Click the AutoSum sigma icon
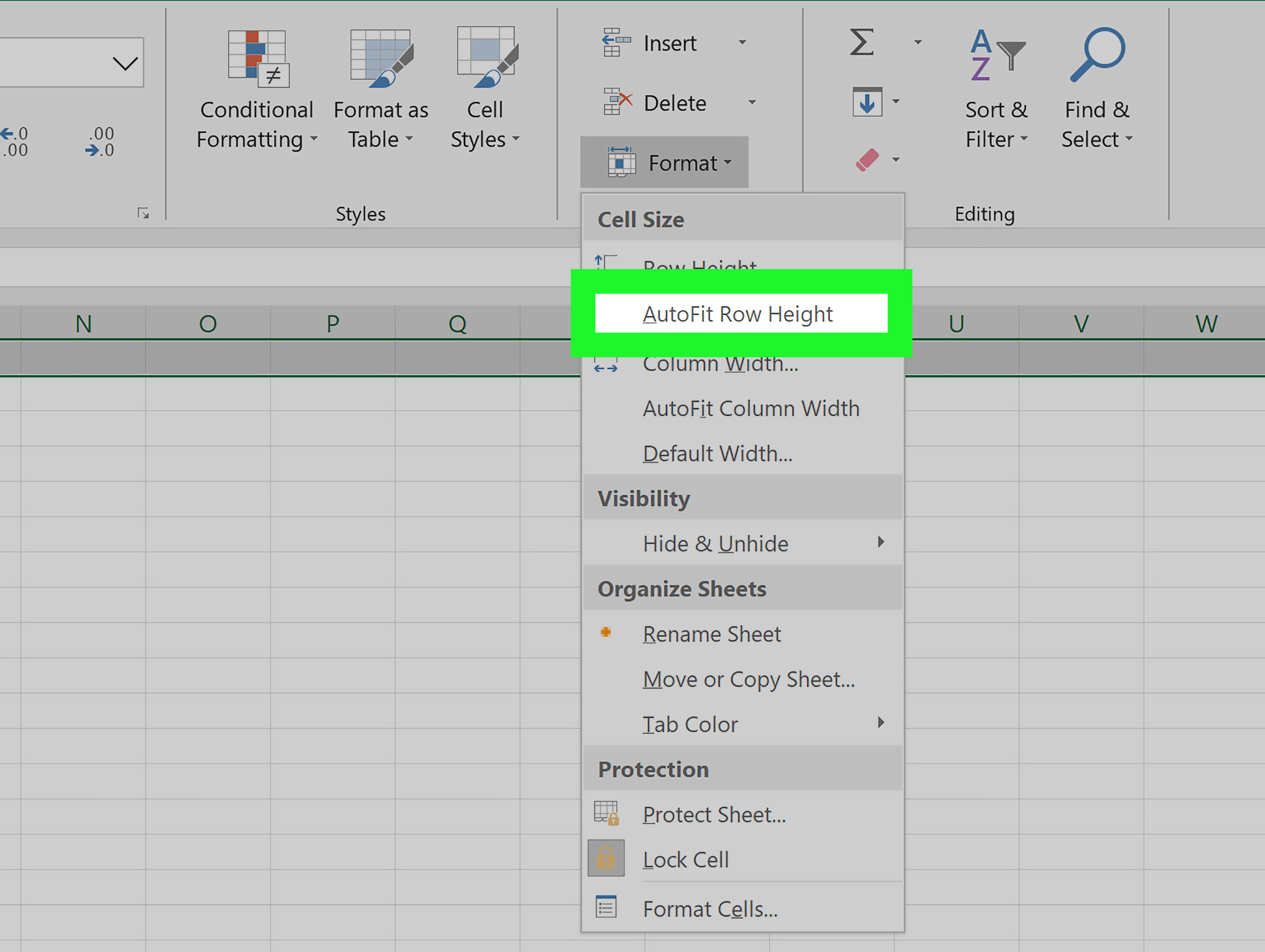Screen dimensions: 1265x952 861,42
